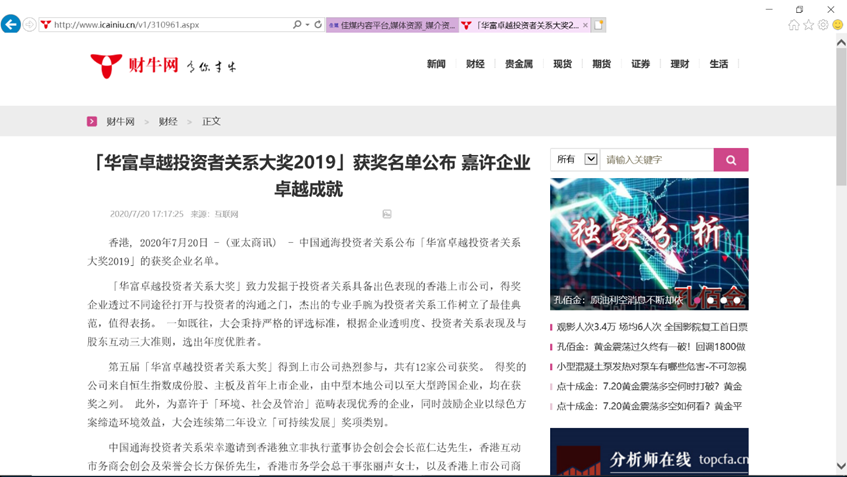Click the 财牛网 bull logo

[x=106, y=66]
